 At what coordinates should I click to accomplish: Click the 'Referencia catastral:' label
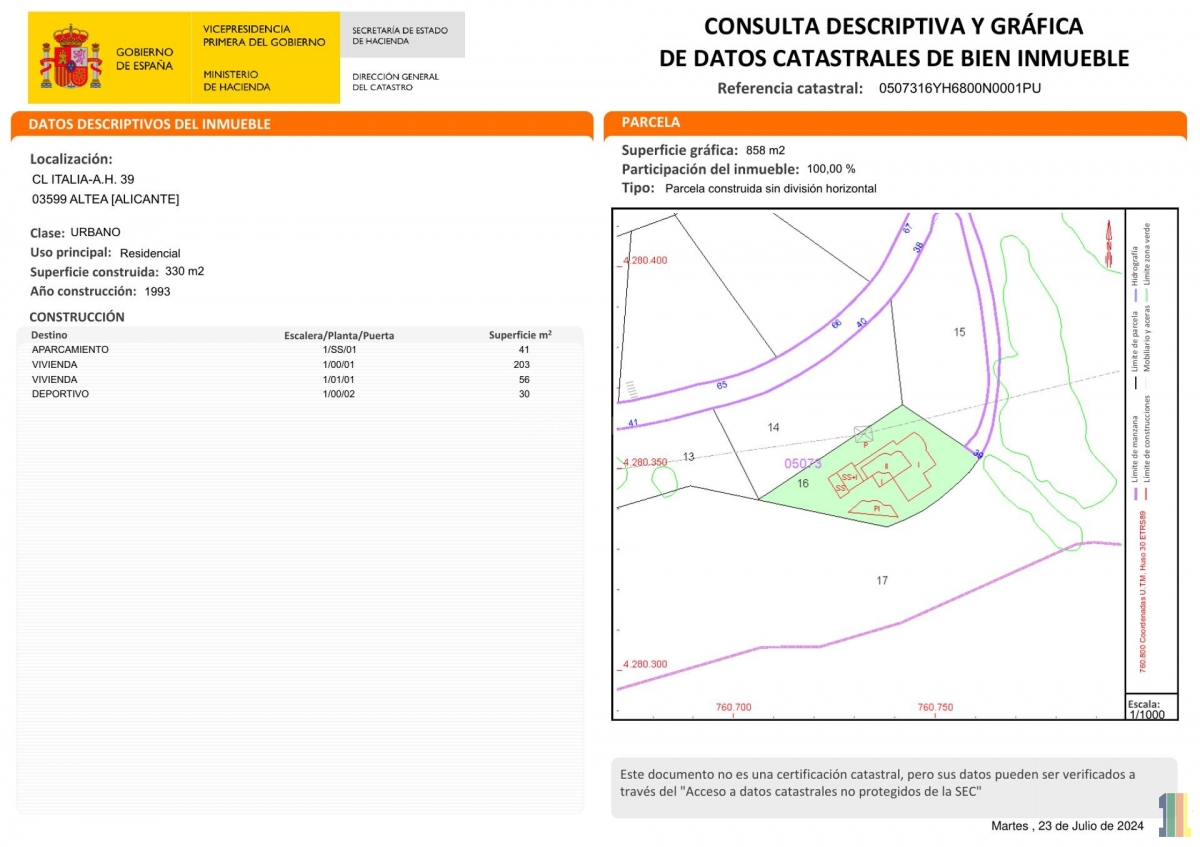790,88
